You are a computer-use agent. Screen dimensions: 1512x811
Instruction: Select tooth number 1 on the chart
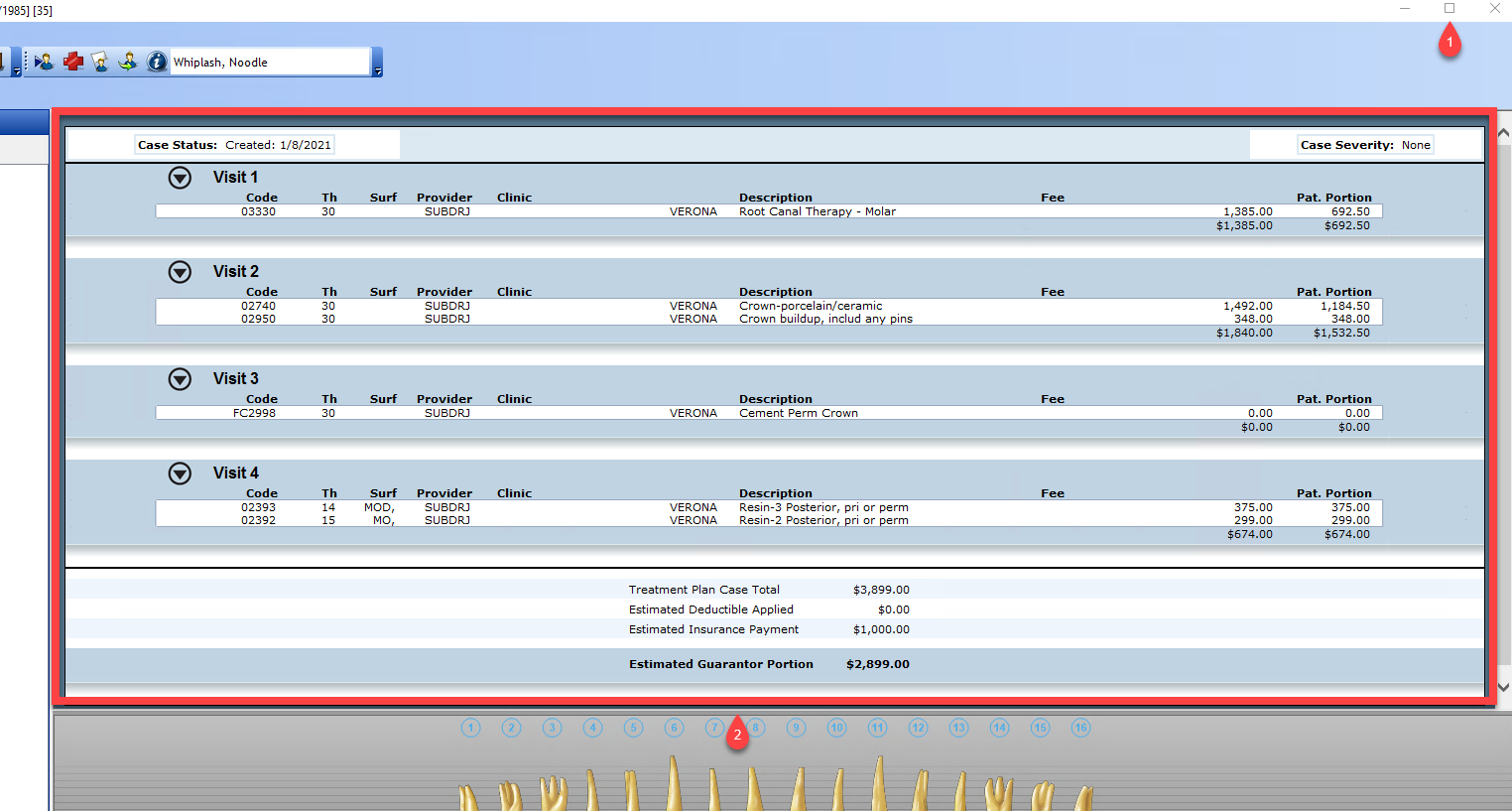(471, 728)
